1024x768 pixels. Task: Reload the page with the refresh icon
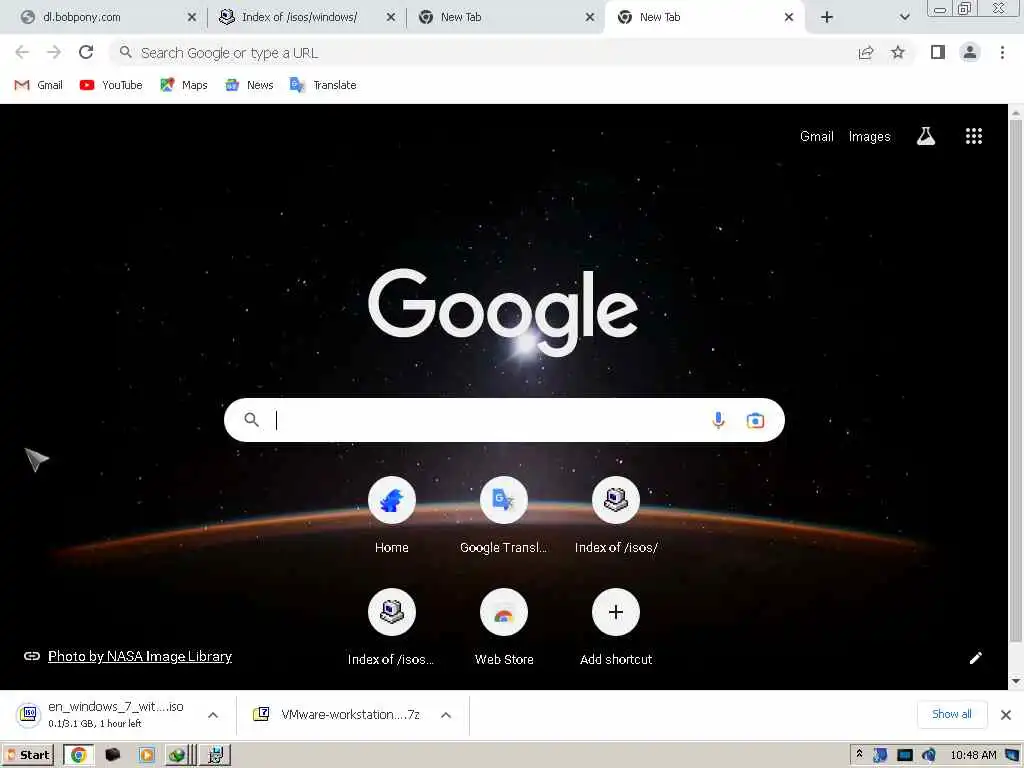(86, 52)
